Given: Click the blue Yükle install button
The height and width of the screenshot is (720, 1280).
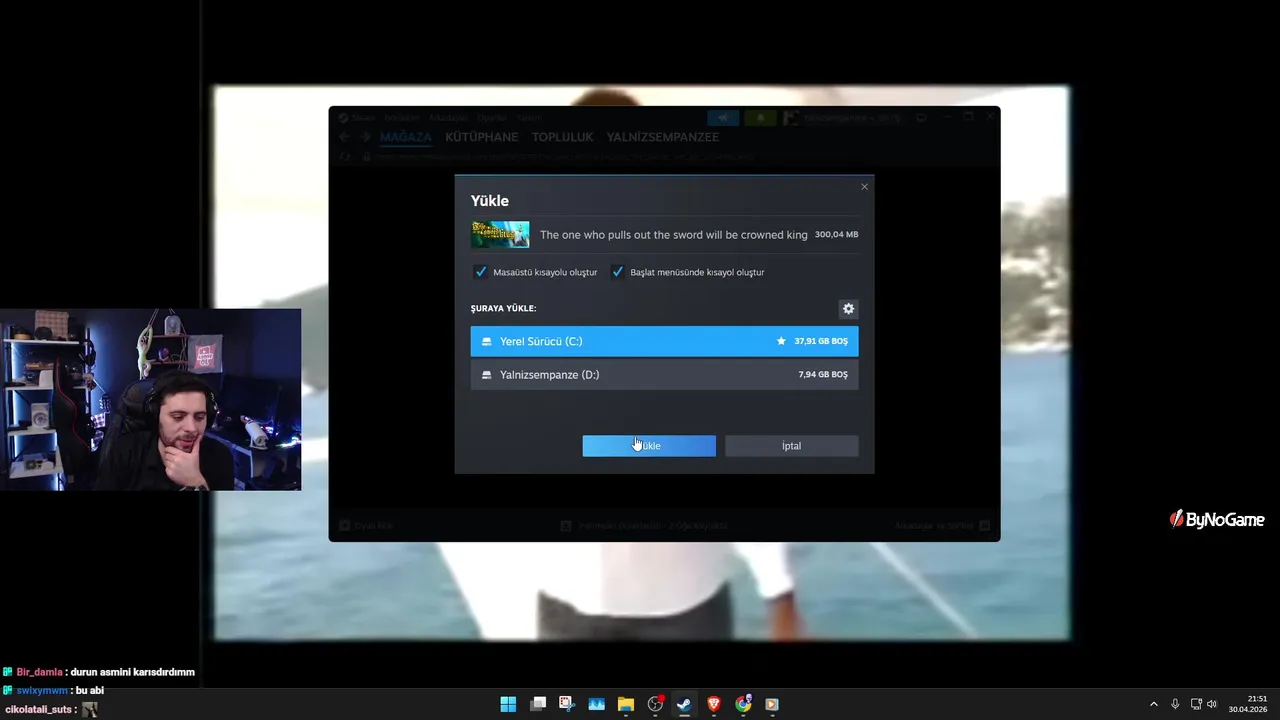Looking at the screenshot, I should pyautogui.click(x=649, y=446).
